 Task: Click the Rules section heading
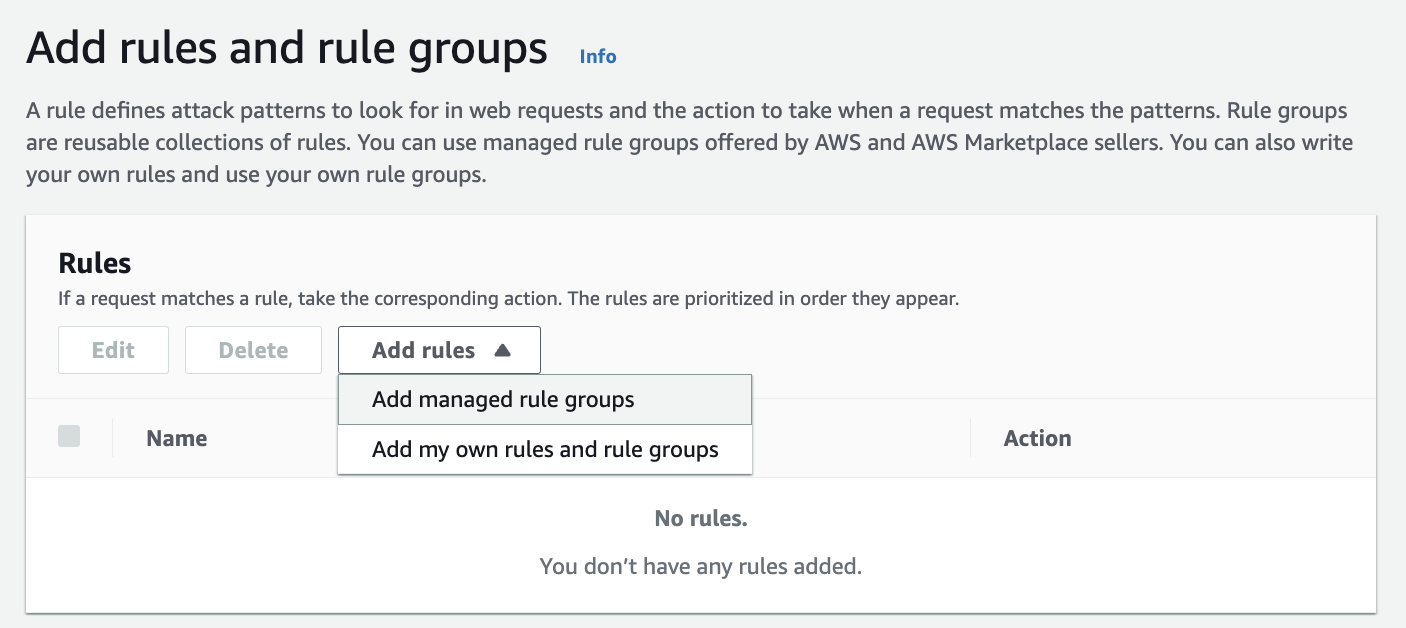coord(95,263)
